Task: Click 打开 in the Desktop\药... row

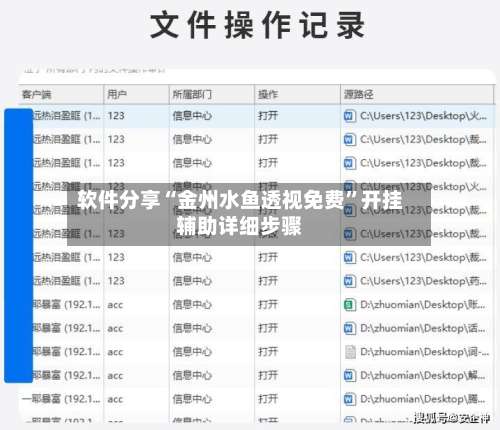Action: (x=268, y=281)
